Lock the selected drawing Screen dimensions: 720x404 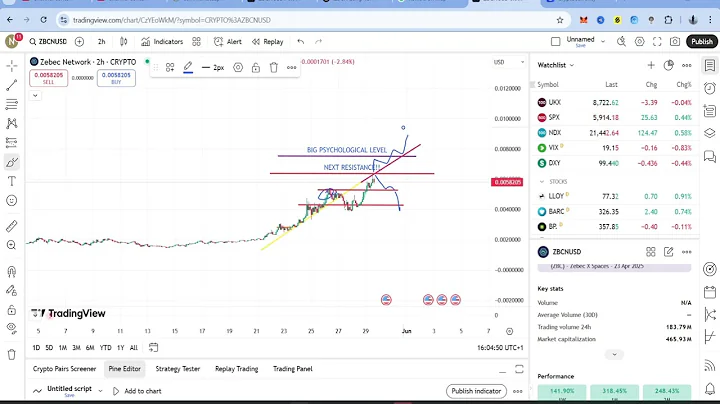coord(256,67)
